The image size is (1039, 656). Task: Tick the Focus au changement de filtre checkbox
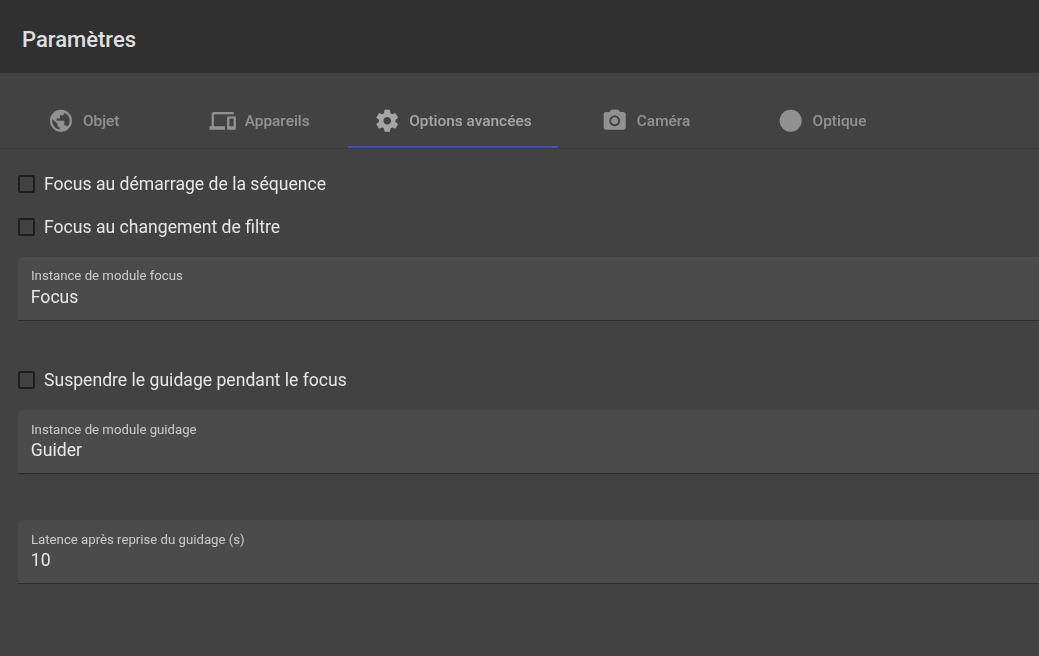[27, 227]
